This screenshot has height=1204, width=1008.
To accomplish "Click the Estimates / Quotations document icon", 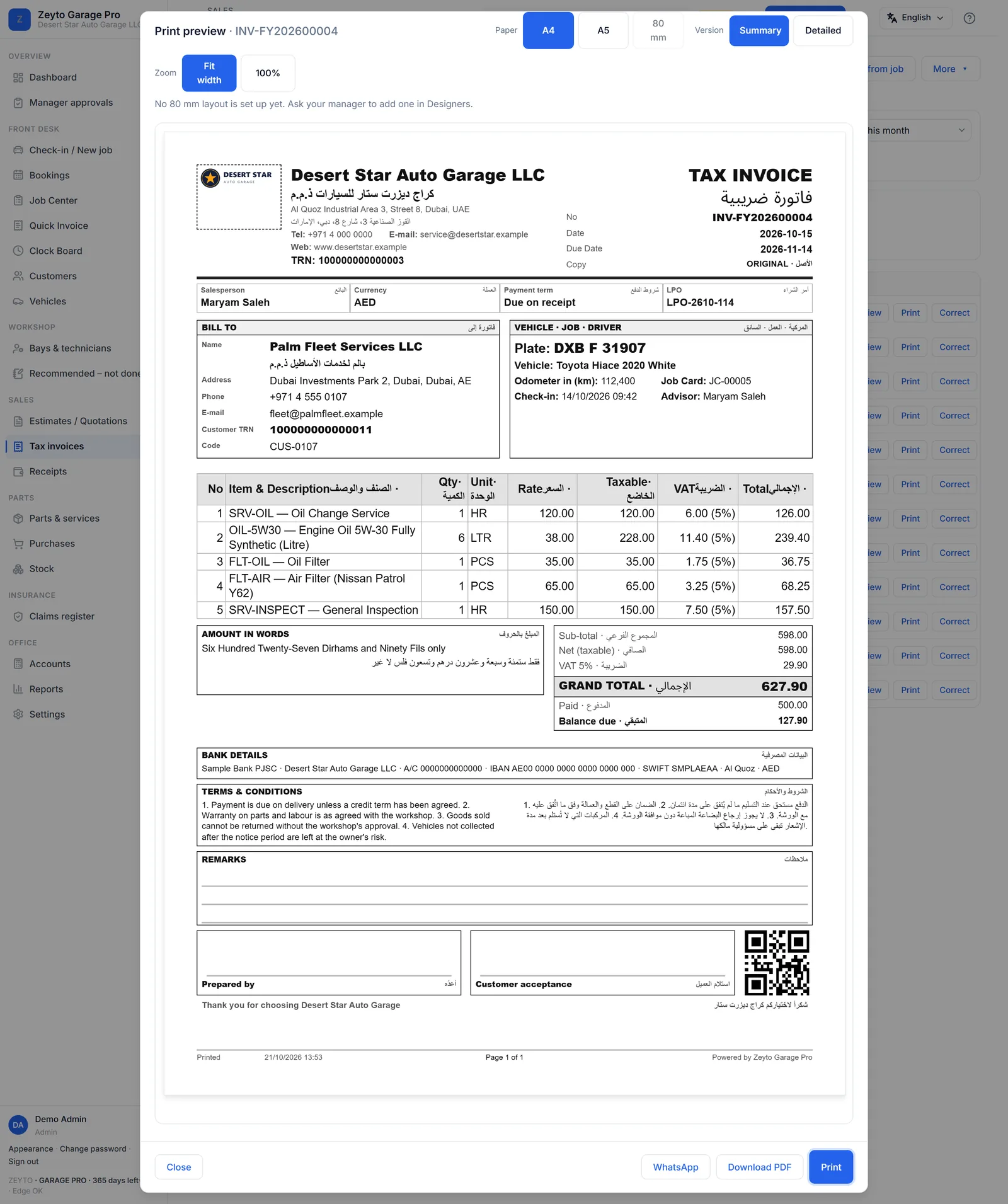I will click(18, 421).
